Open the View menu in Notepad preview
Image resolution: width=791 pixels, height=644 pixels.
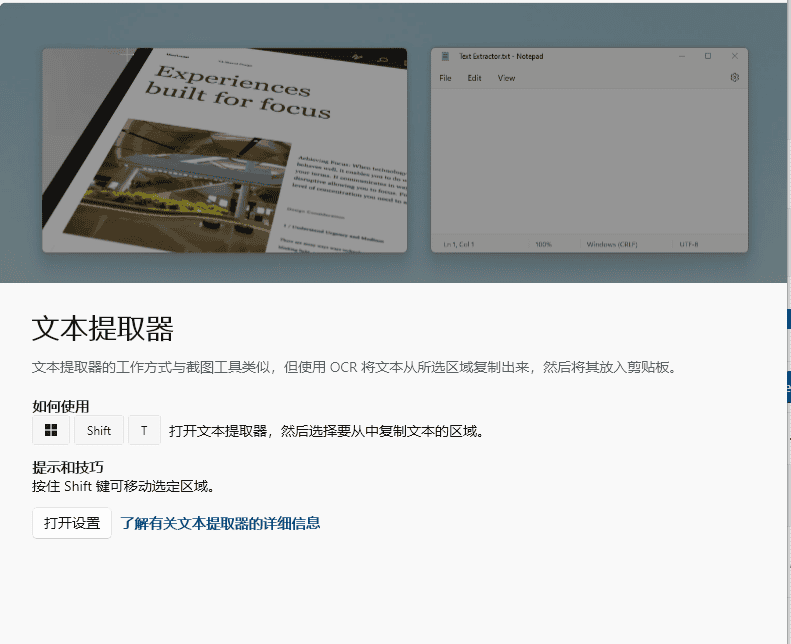tap(506, 78)
